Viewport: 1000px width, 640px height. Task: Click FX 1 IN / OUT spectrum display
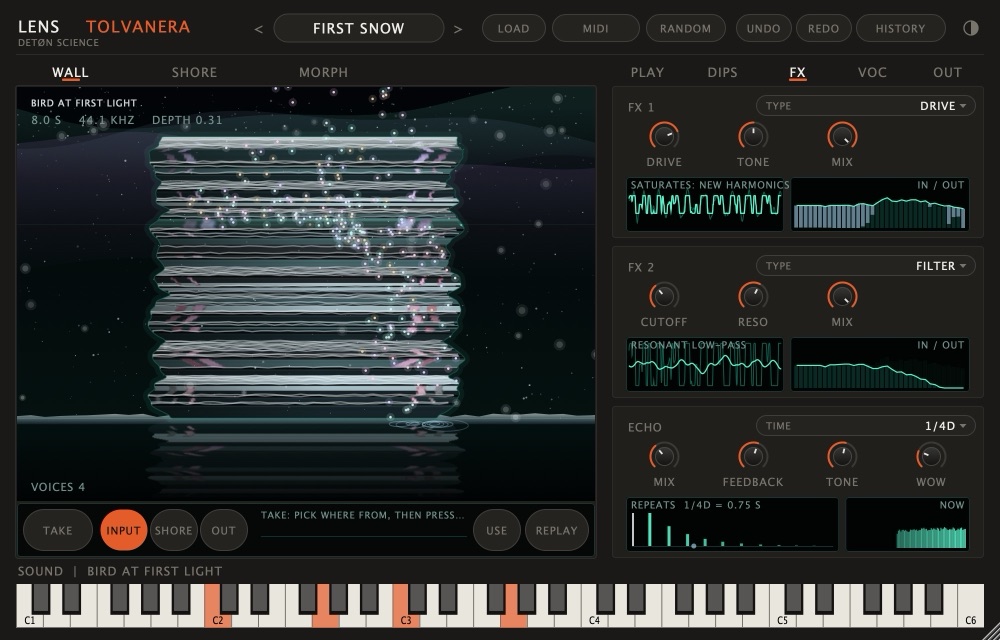pyautogui.click(x=880, y=204)
